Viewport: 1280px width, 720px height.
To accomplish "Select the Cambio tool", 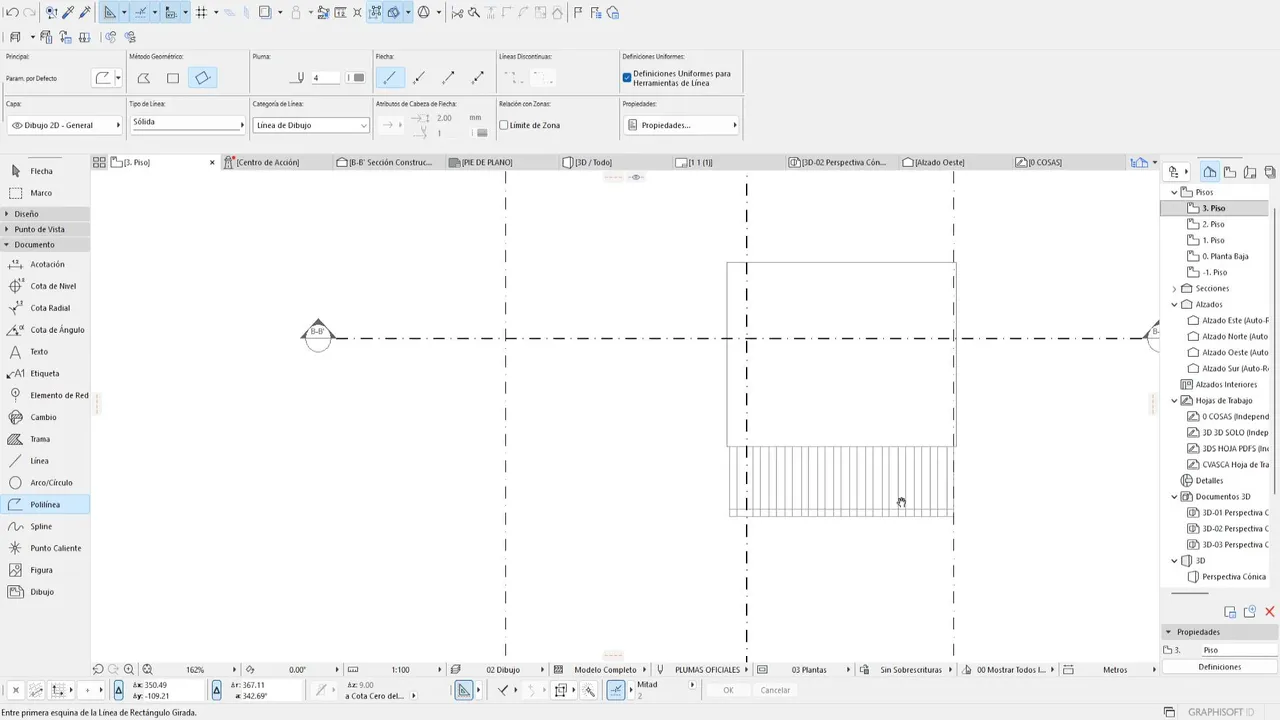I will 45,417.
